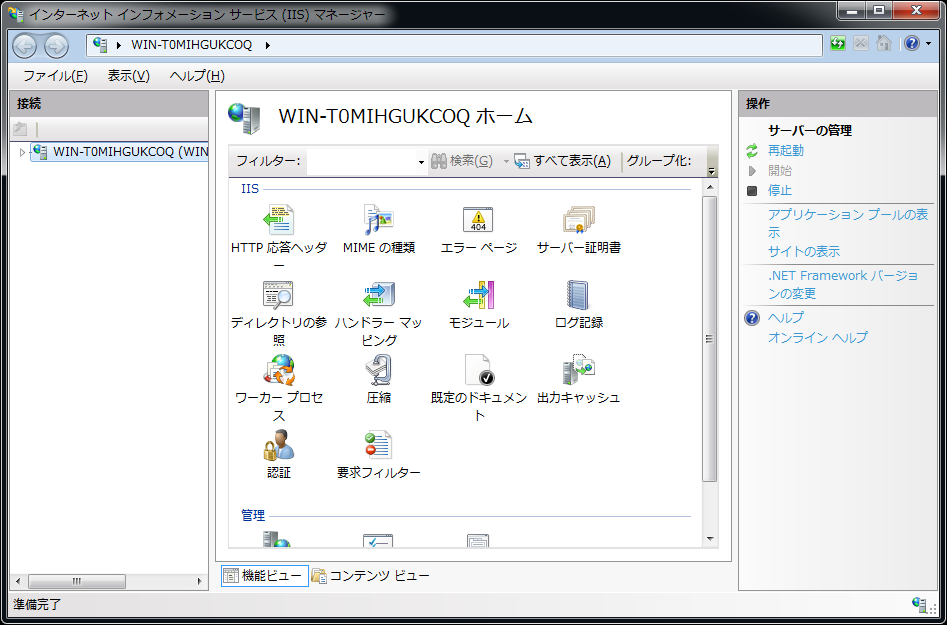This screenshot has width=947, height=625.
Task: Open the help button dropdown arrow
Action: point(929,44)
